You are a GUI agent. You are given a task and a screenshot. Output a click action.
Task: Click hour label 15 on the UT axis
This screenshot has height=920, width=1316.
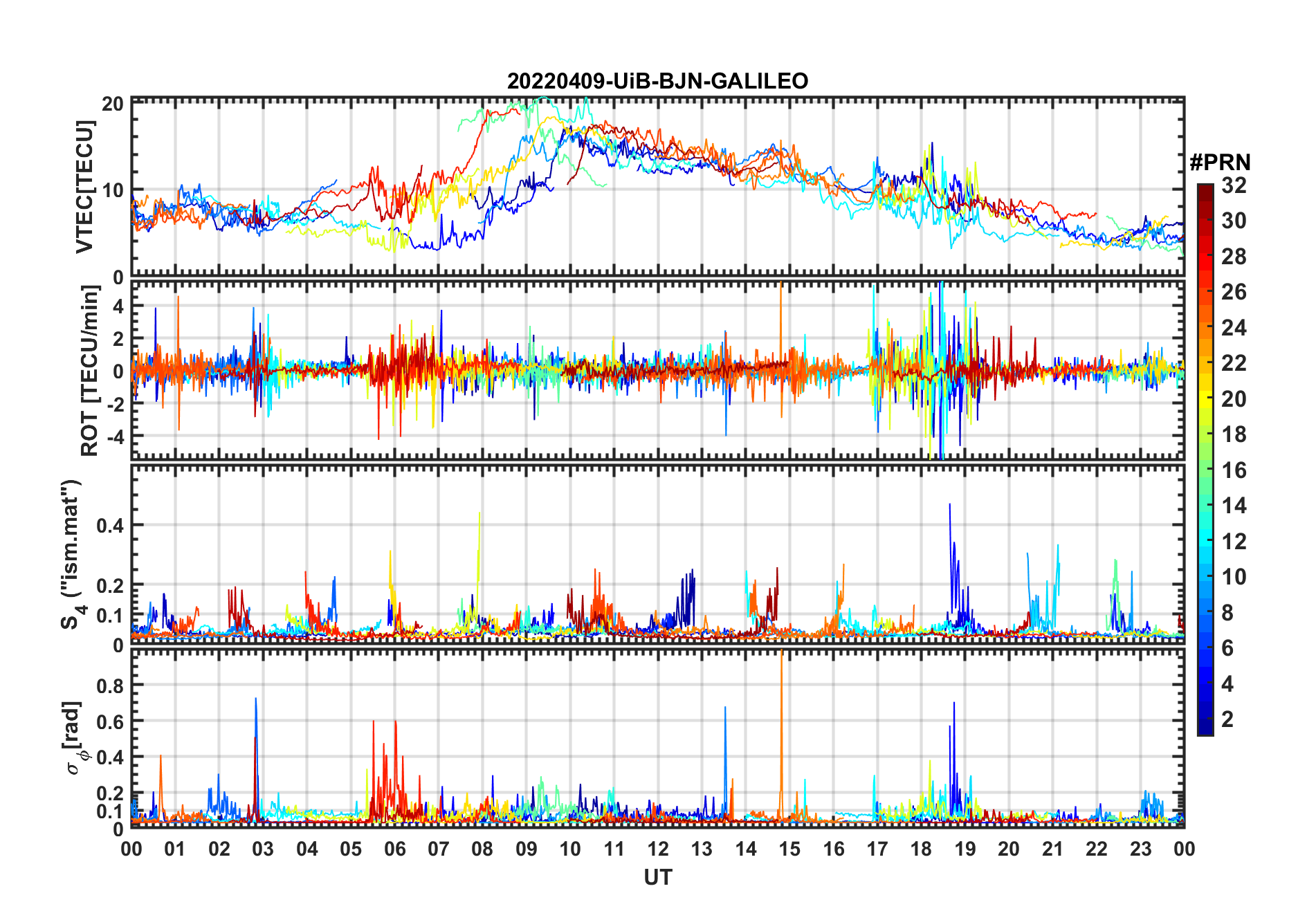[x=789, y=849]
